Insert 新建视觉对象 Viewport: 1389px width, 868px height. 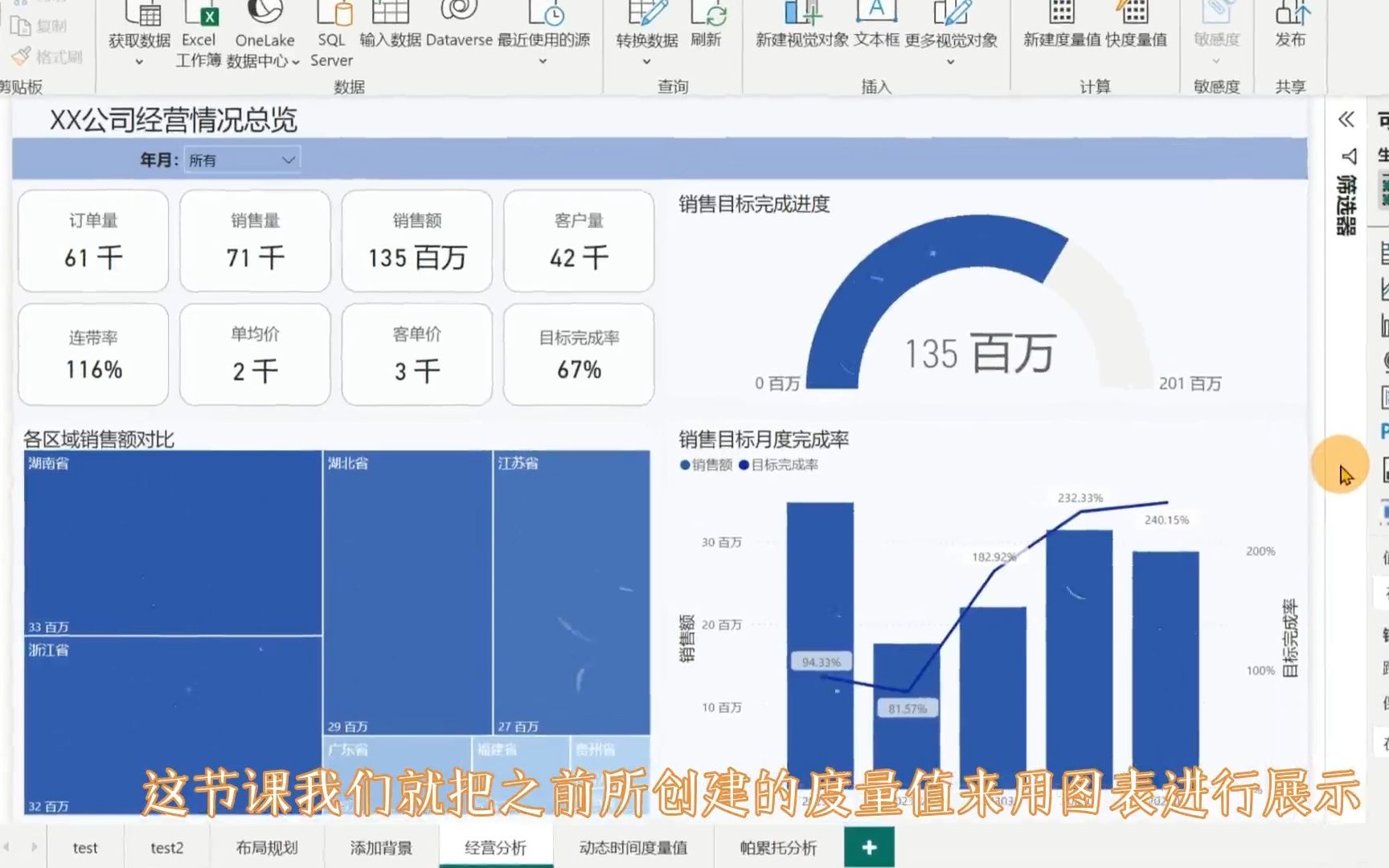click(801, 26)
